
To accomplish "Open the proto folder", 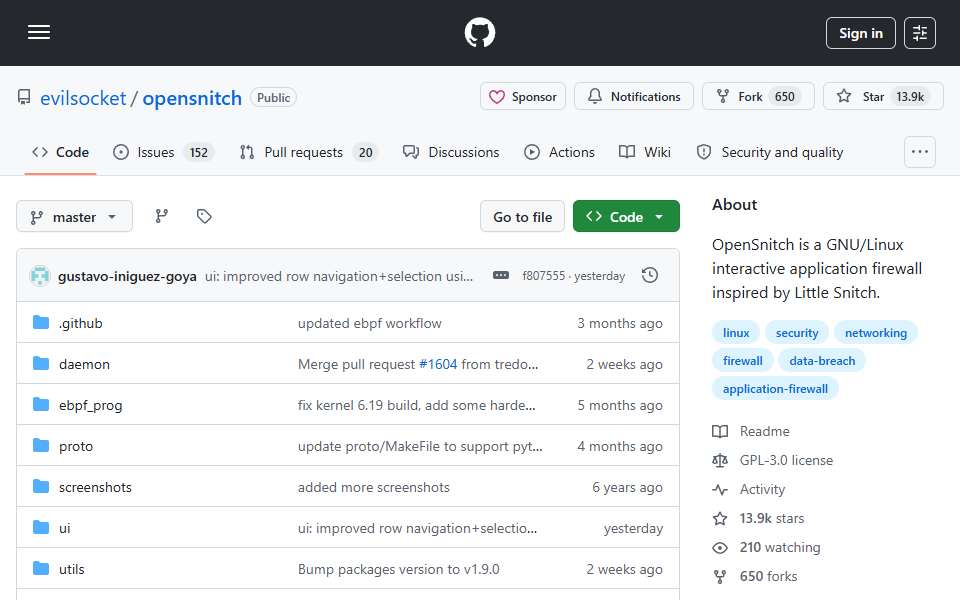I will coord(76,446).
